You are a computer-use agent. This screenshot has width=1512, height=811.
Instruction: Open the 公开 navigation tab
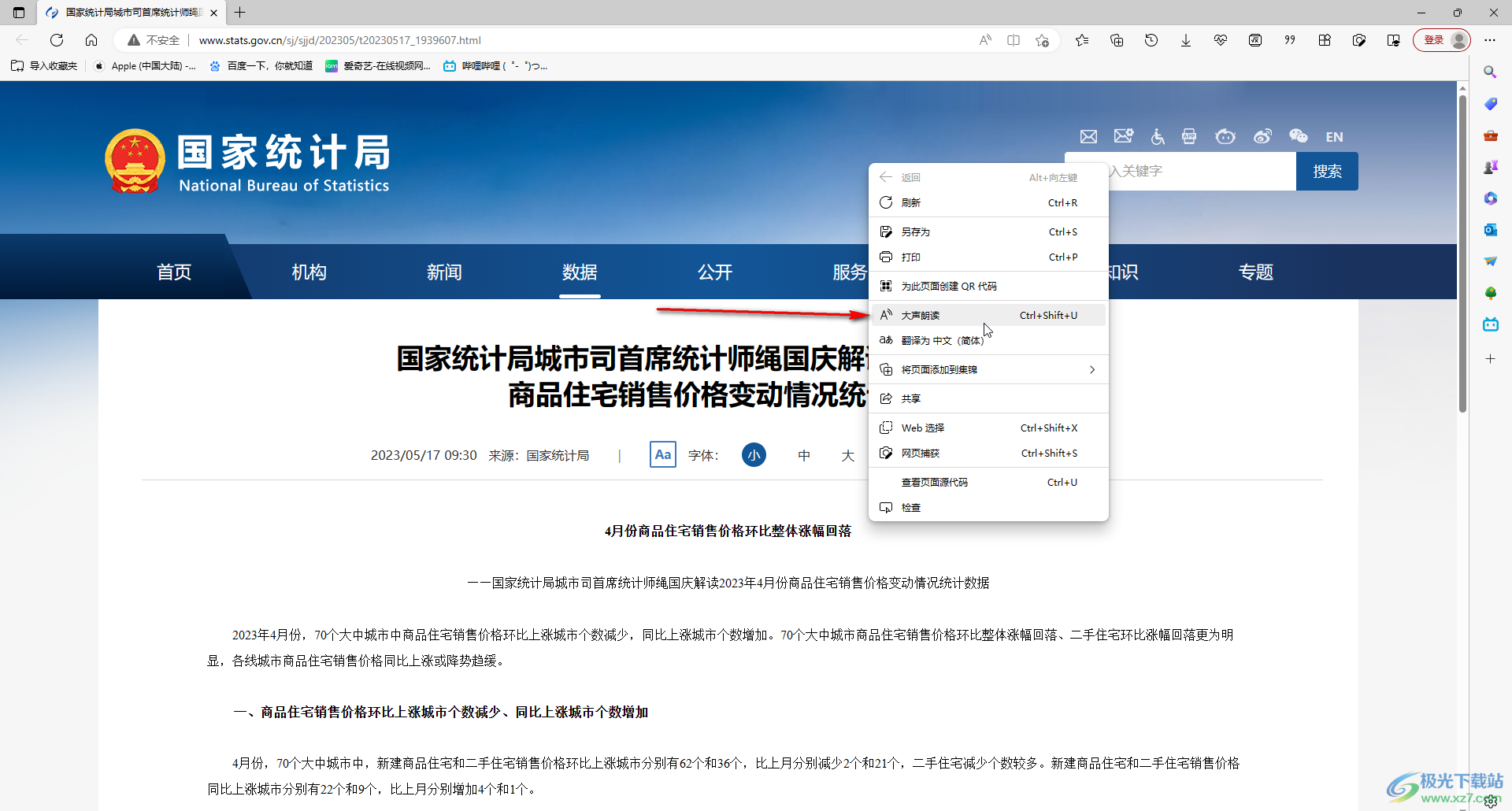715,272
